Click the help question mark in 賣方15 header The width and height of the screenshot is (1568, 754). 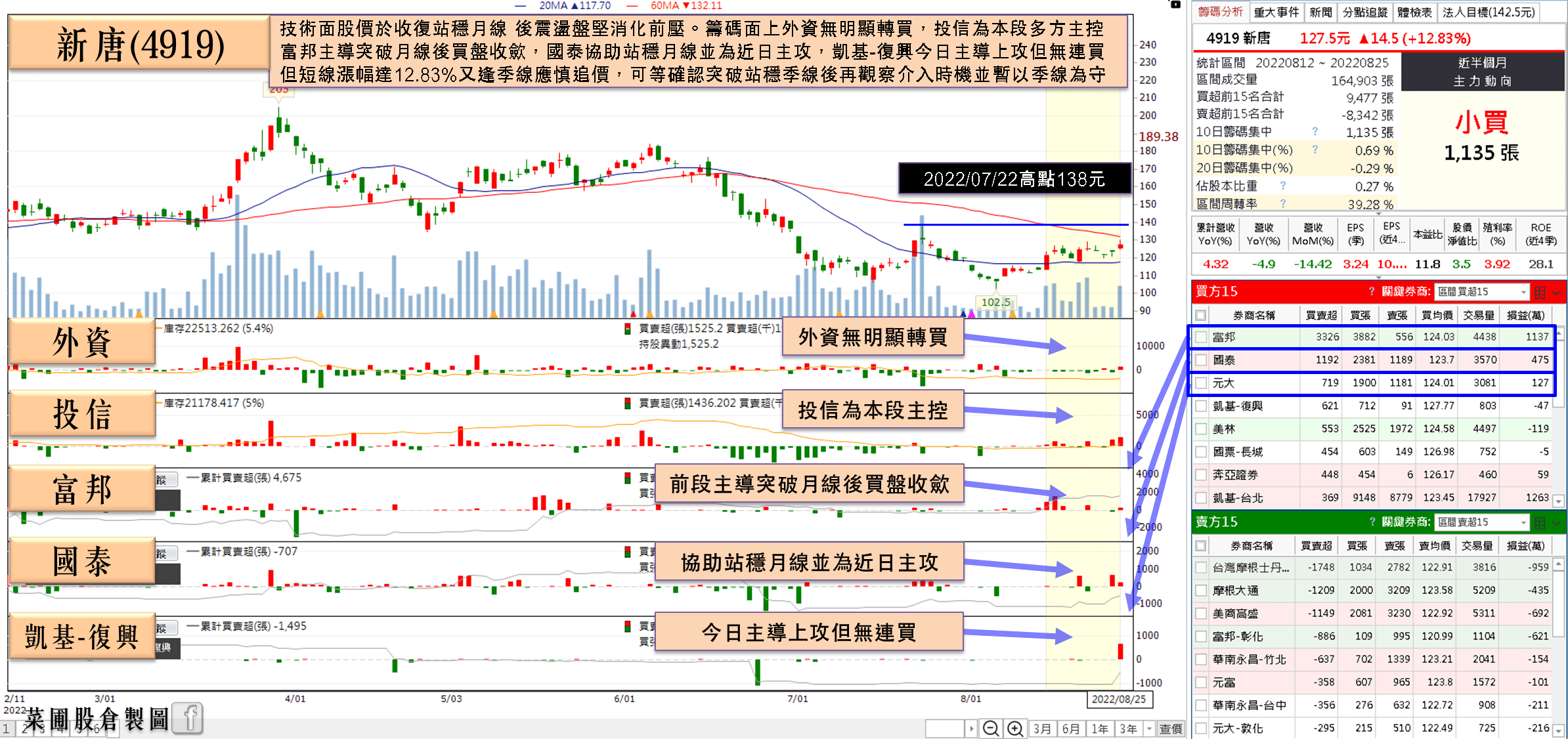[1372, 522]
